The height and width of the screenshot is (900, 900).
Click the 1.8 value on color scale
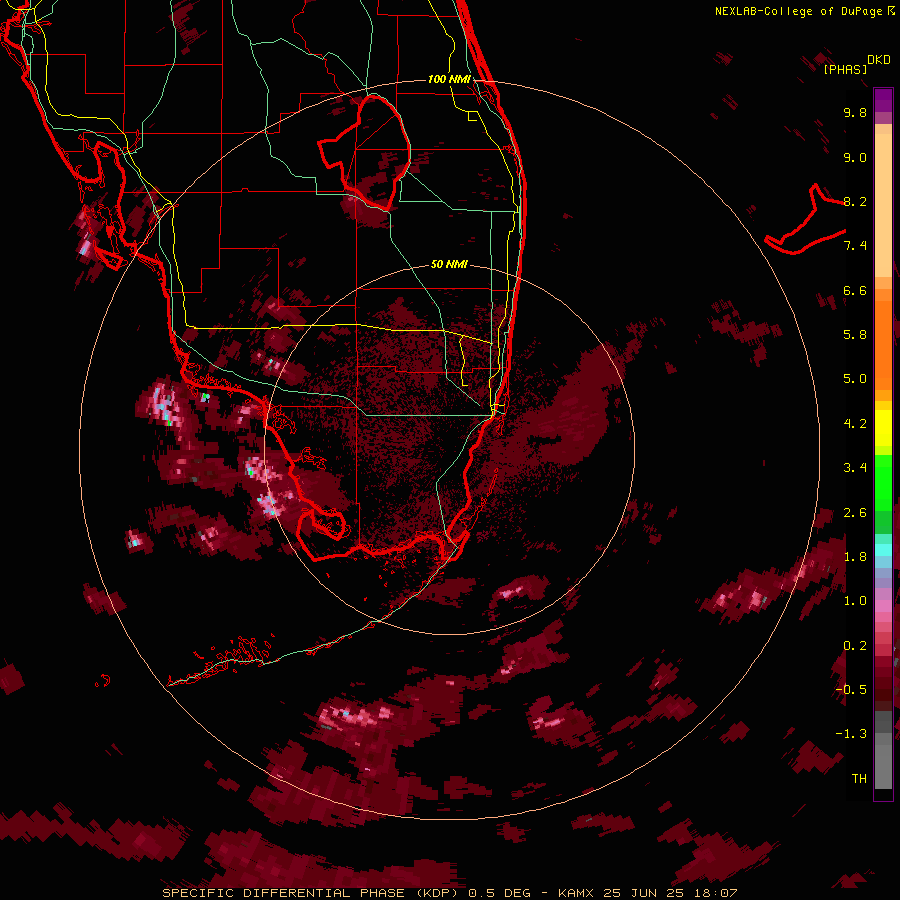click(855, 557)
